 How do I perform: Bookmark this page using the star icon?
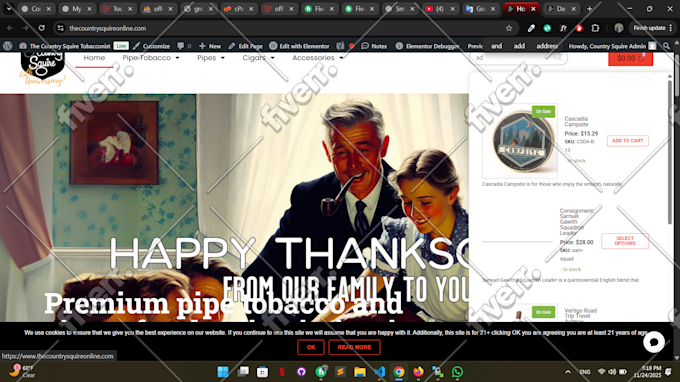tap(509, 28)
